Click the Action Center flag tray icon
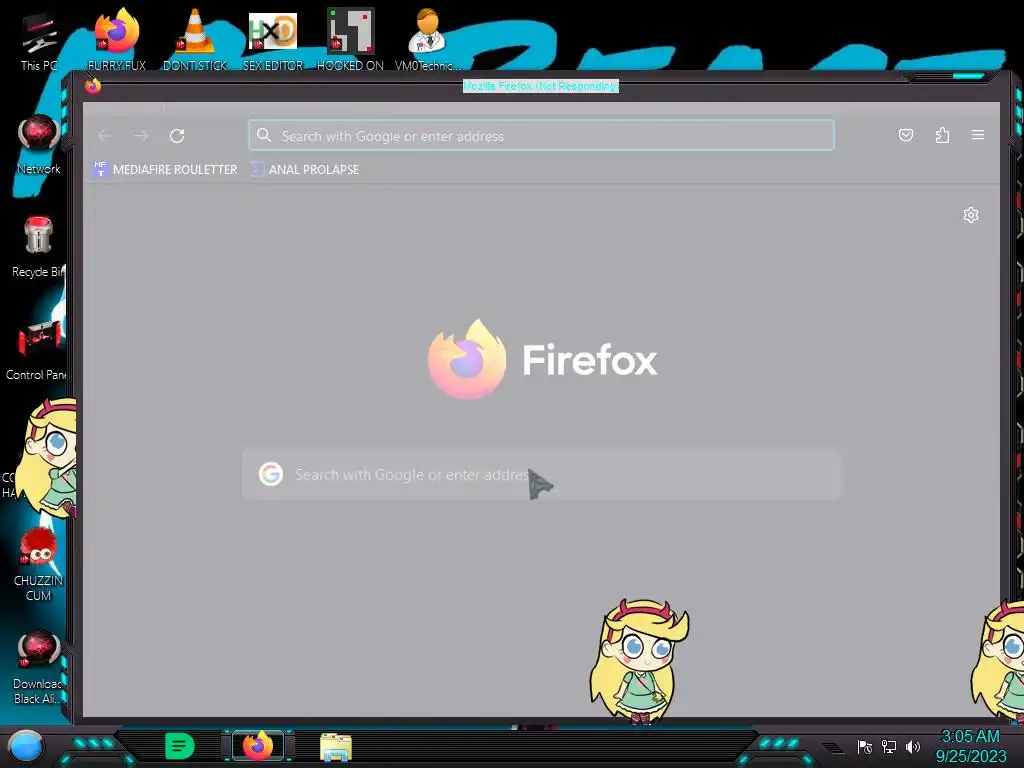Viewport: 1024px width, 768px height. pyautogui.click(x=865, y=746)
